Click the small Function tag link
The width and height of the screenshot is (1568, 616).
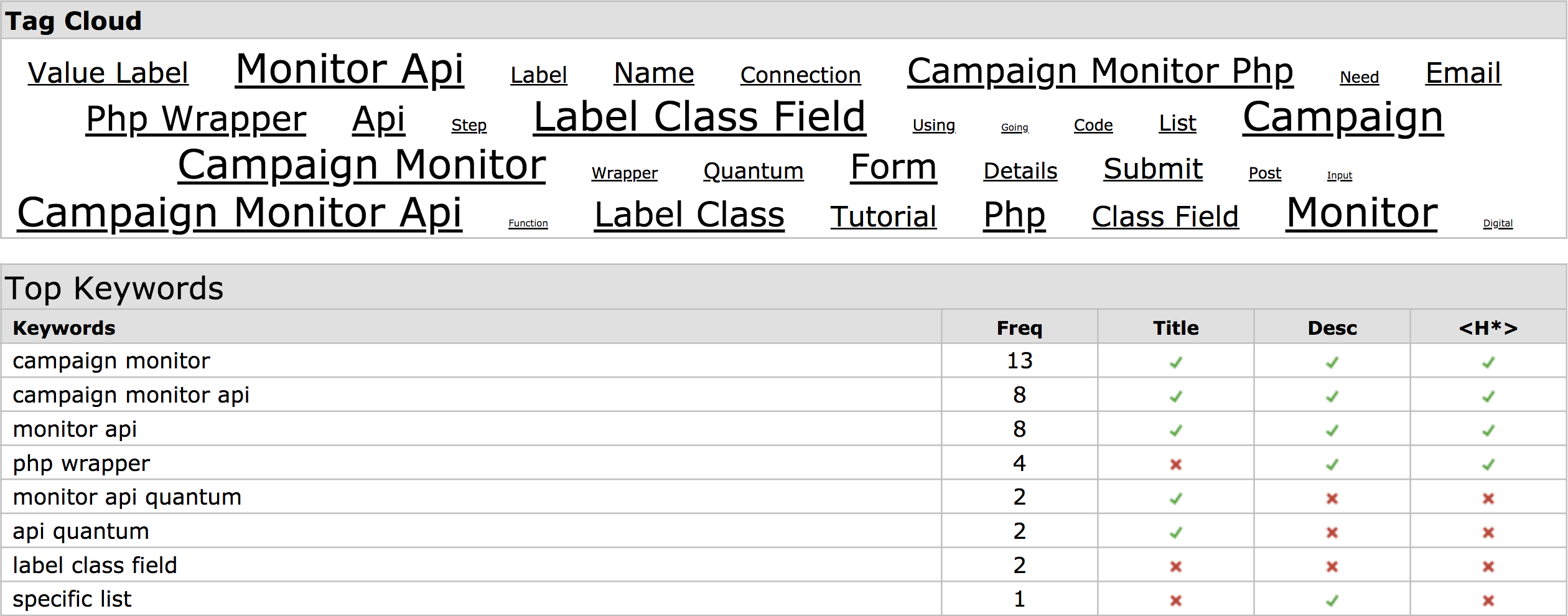[528, 223]
